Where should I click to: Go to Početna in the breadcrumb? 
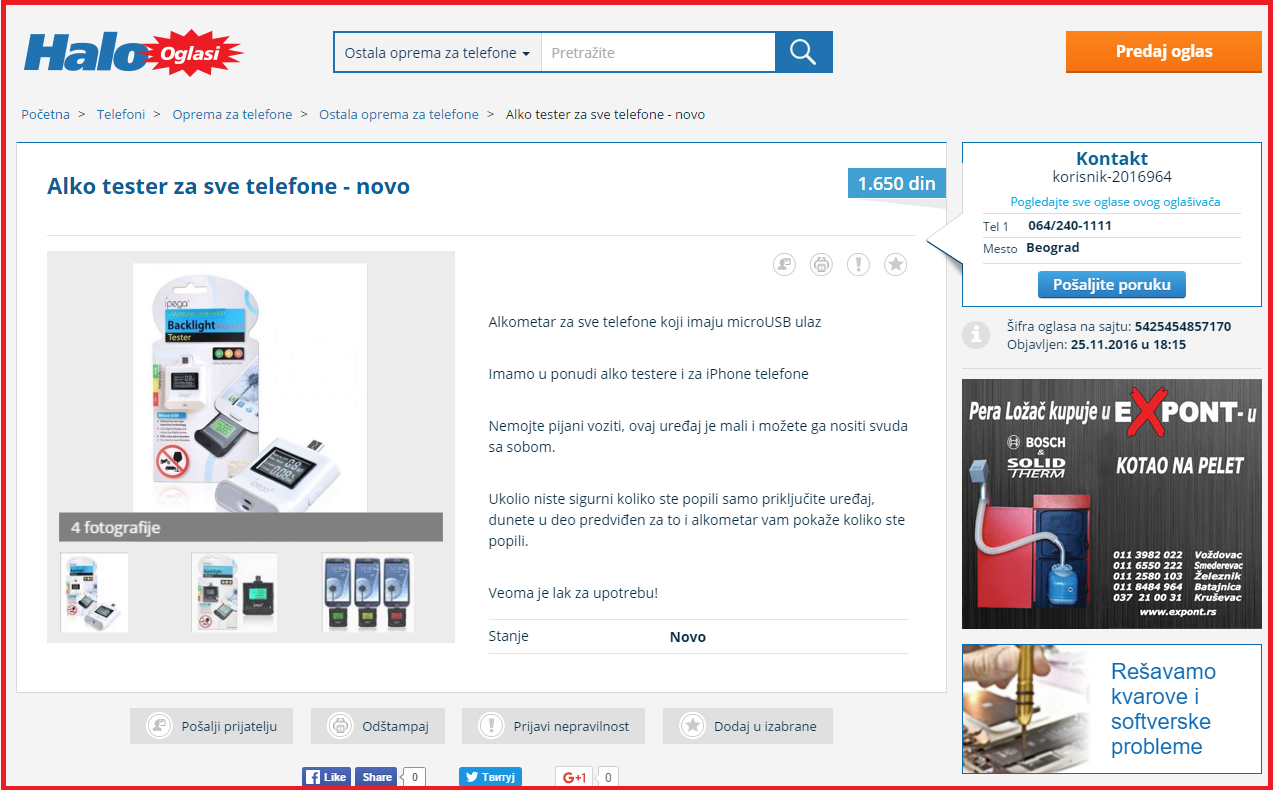(x=46, y=114)
